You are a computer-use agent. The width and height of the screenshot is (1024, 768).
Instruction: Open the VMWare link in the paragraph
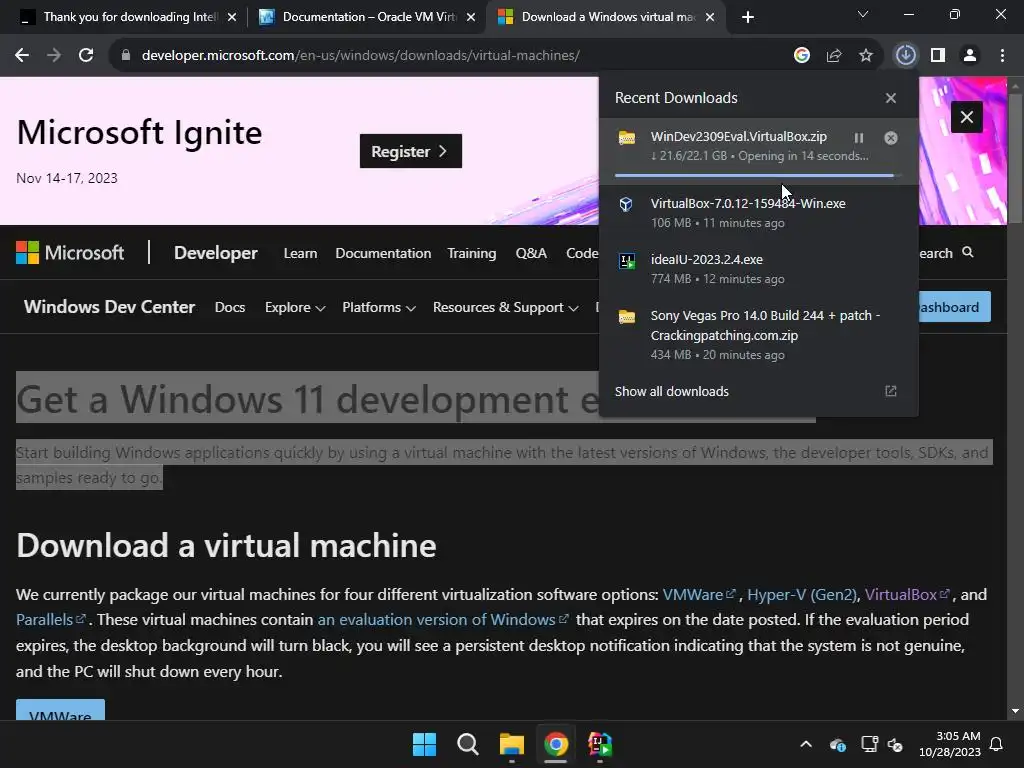pyautogui.click(x=698, y=594)
